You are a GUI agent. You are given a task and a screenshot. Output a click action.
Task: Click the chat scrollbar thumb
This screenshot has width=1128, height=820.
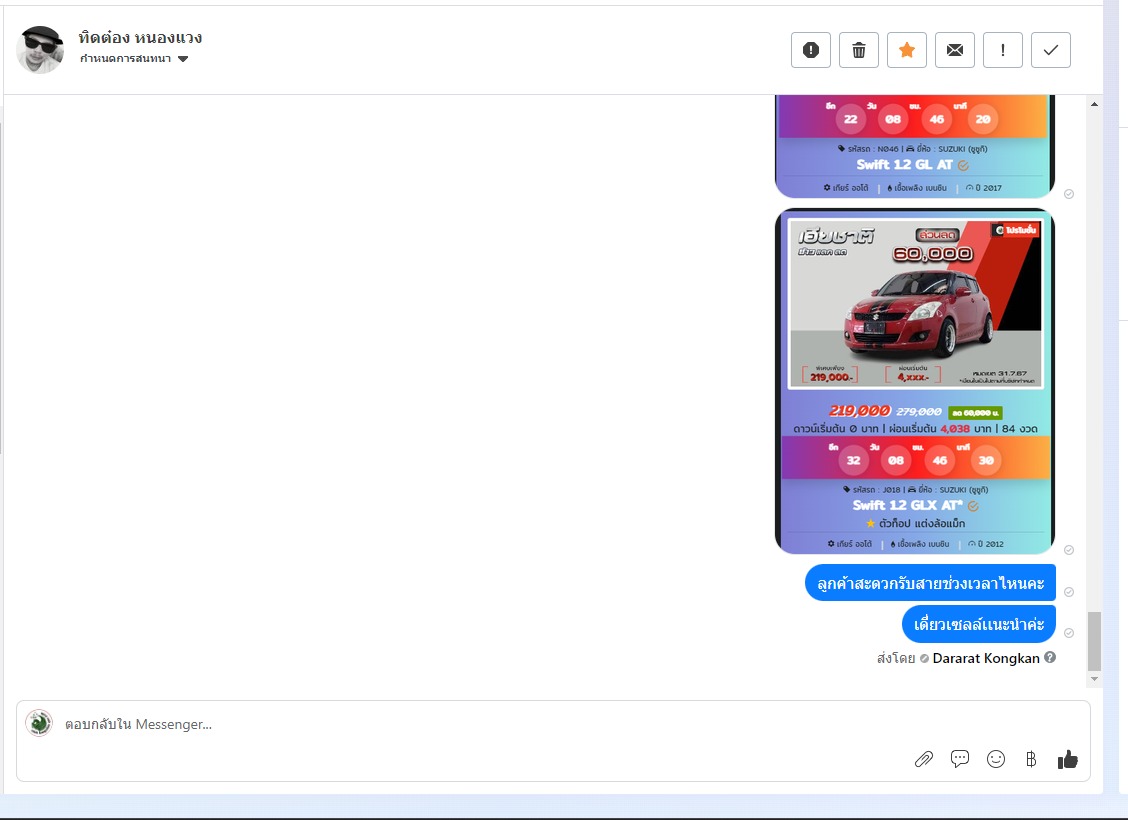1094,641
